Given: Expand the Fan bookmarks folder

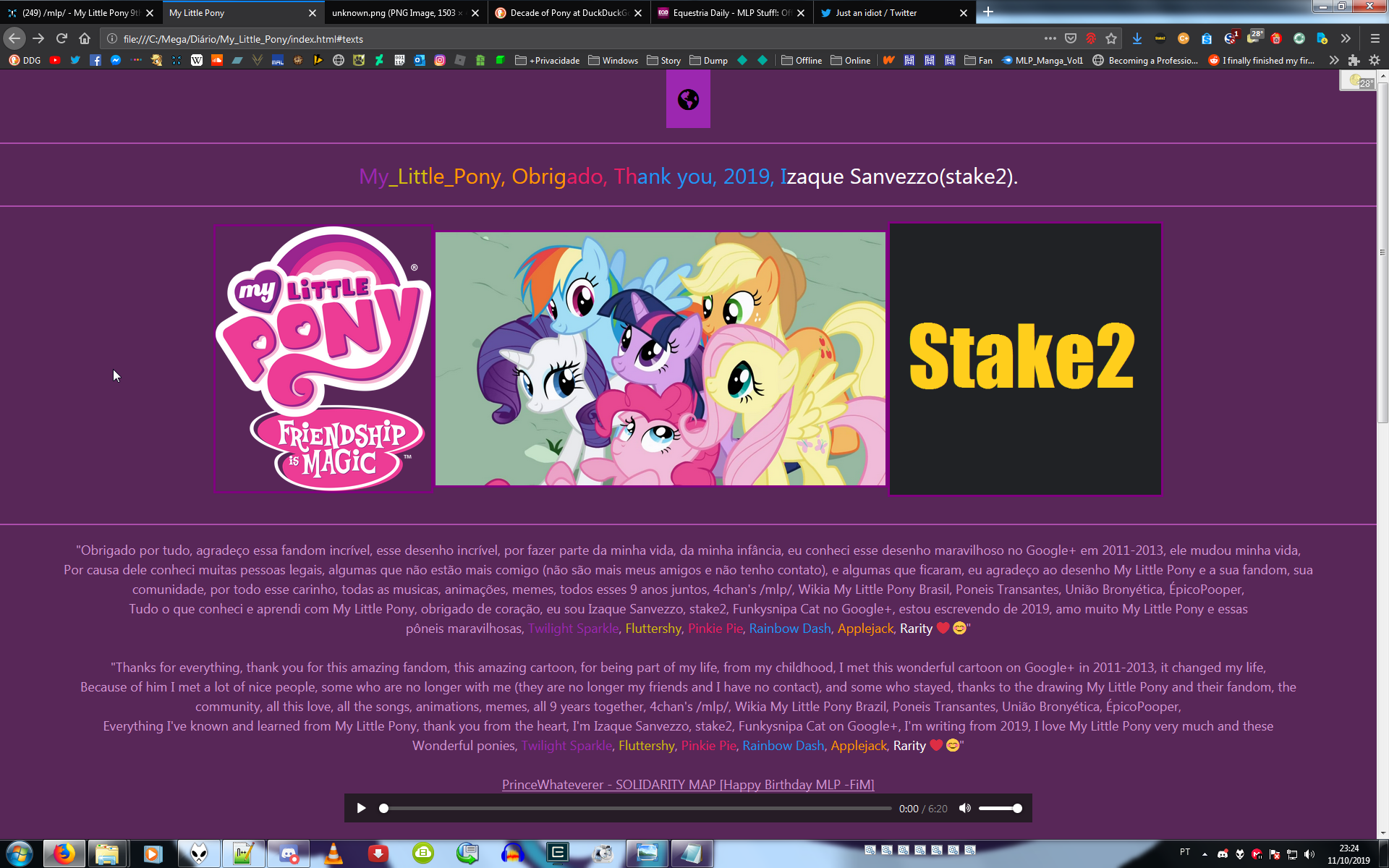Looking at the screenshot, I should pos(978,60).
